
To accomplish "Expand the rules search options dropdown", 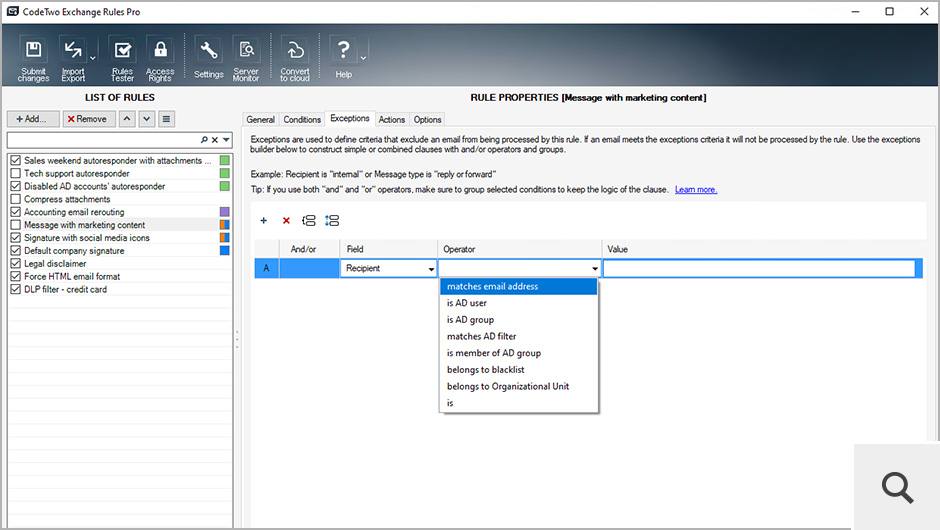I will click(x=226, y=140).
